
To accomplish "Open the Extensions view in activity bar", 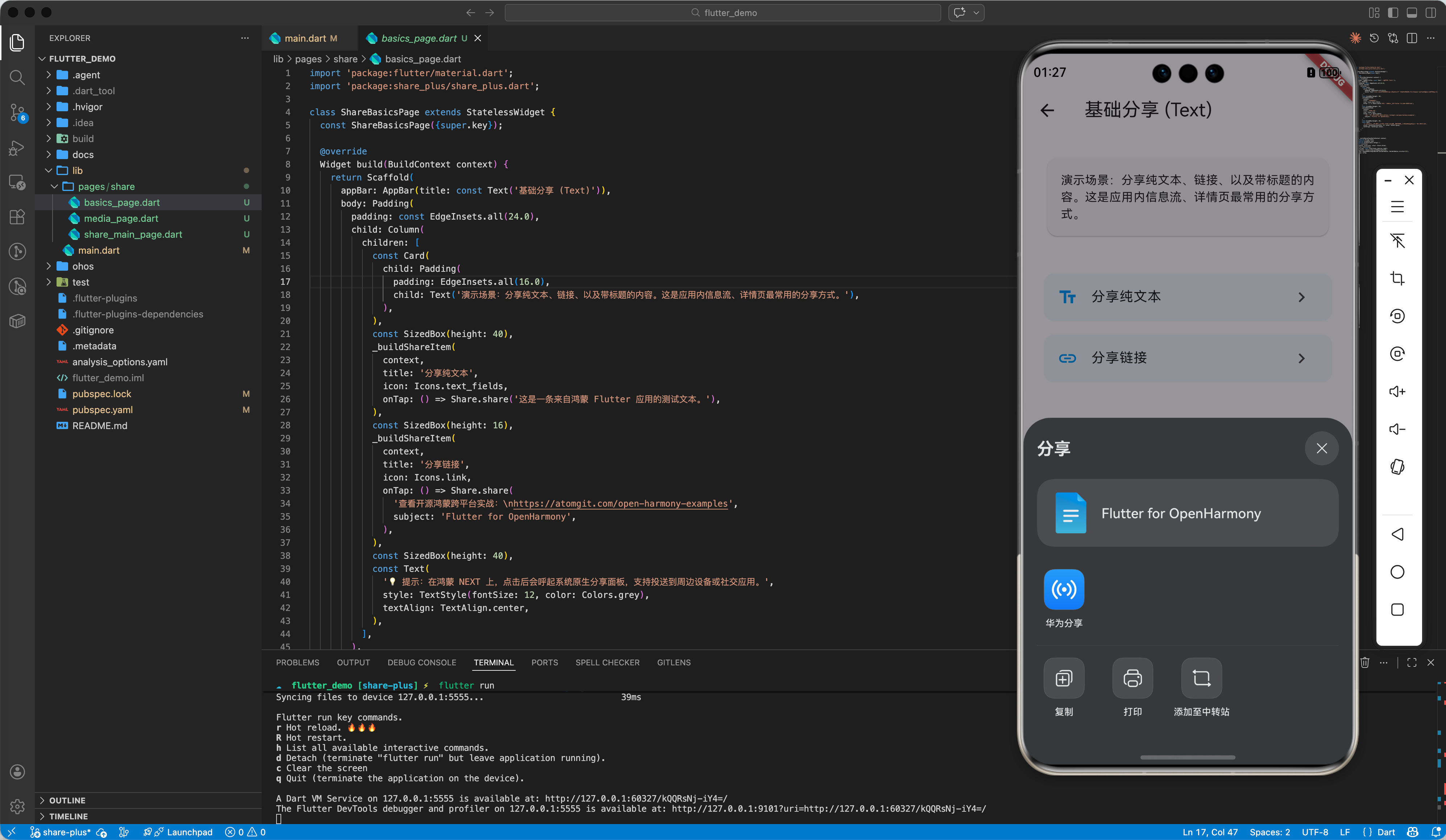I will [x=17, y=217].
